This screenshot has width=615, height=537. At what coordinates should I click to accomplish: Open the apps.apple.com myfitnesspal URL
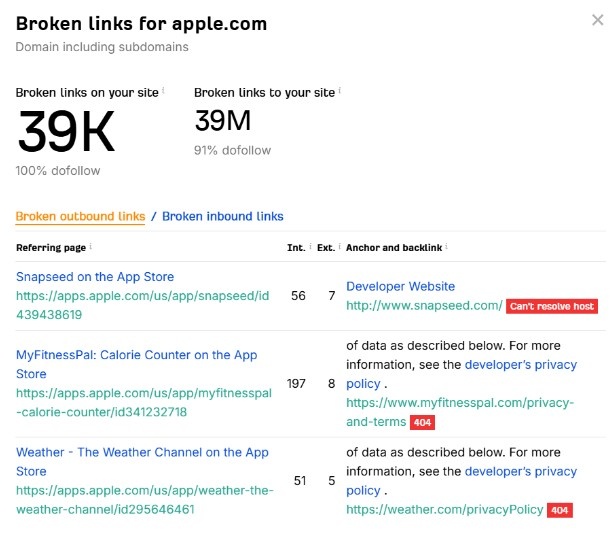pos(144,402)
